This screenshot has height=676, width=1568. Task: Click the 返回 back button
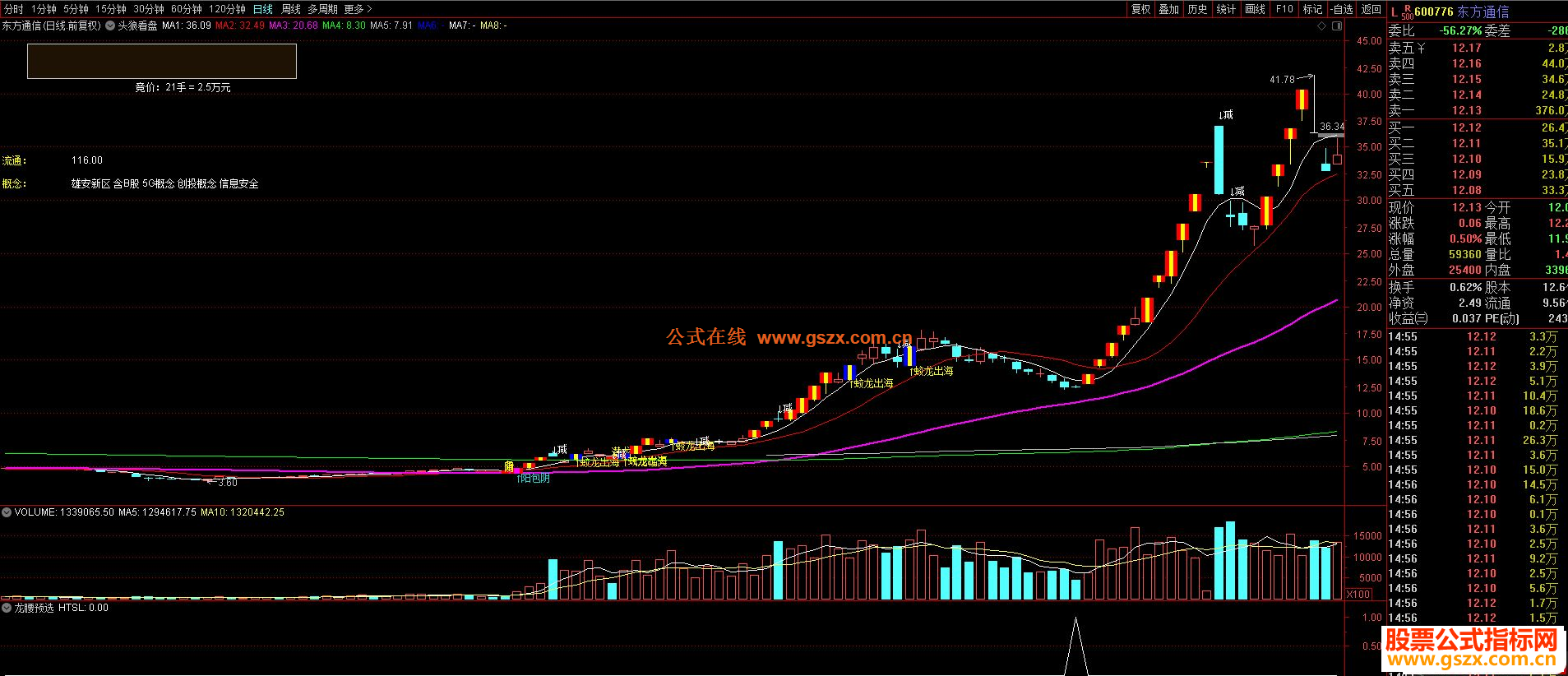pyautogui.click(x=1371, y=9)
